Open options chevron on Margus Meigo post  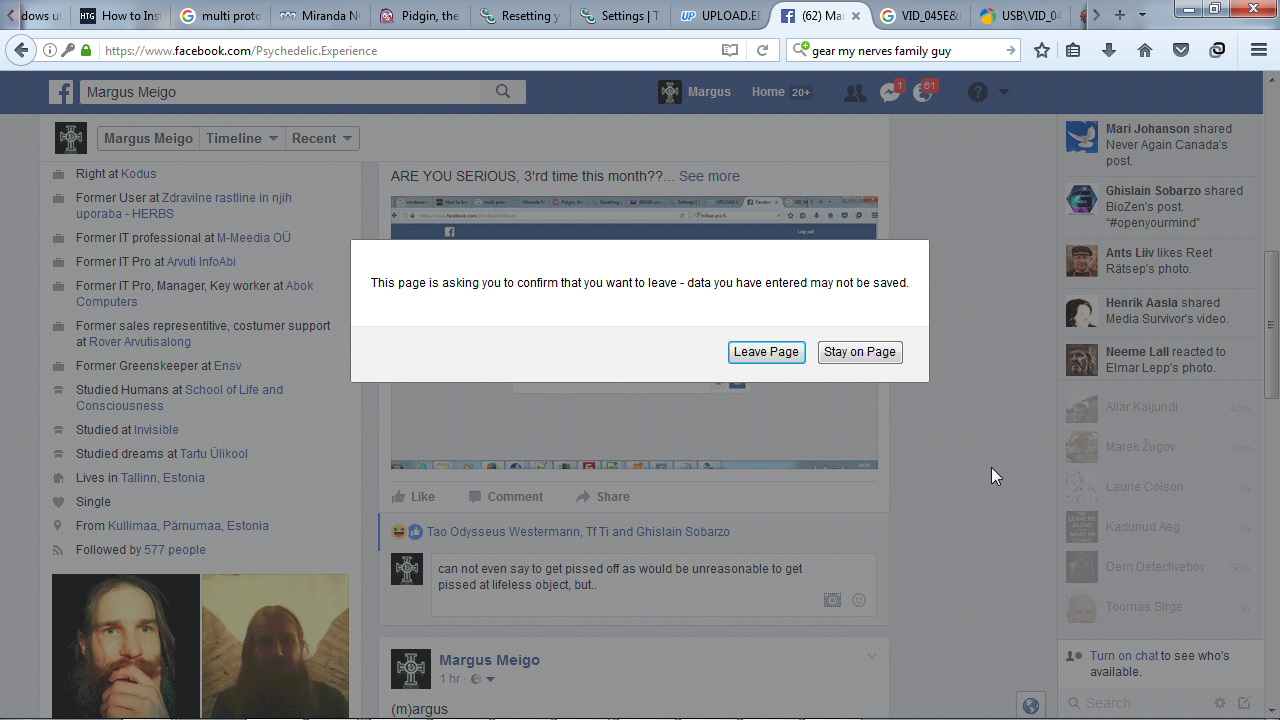click(871, 657)
